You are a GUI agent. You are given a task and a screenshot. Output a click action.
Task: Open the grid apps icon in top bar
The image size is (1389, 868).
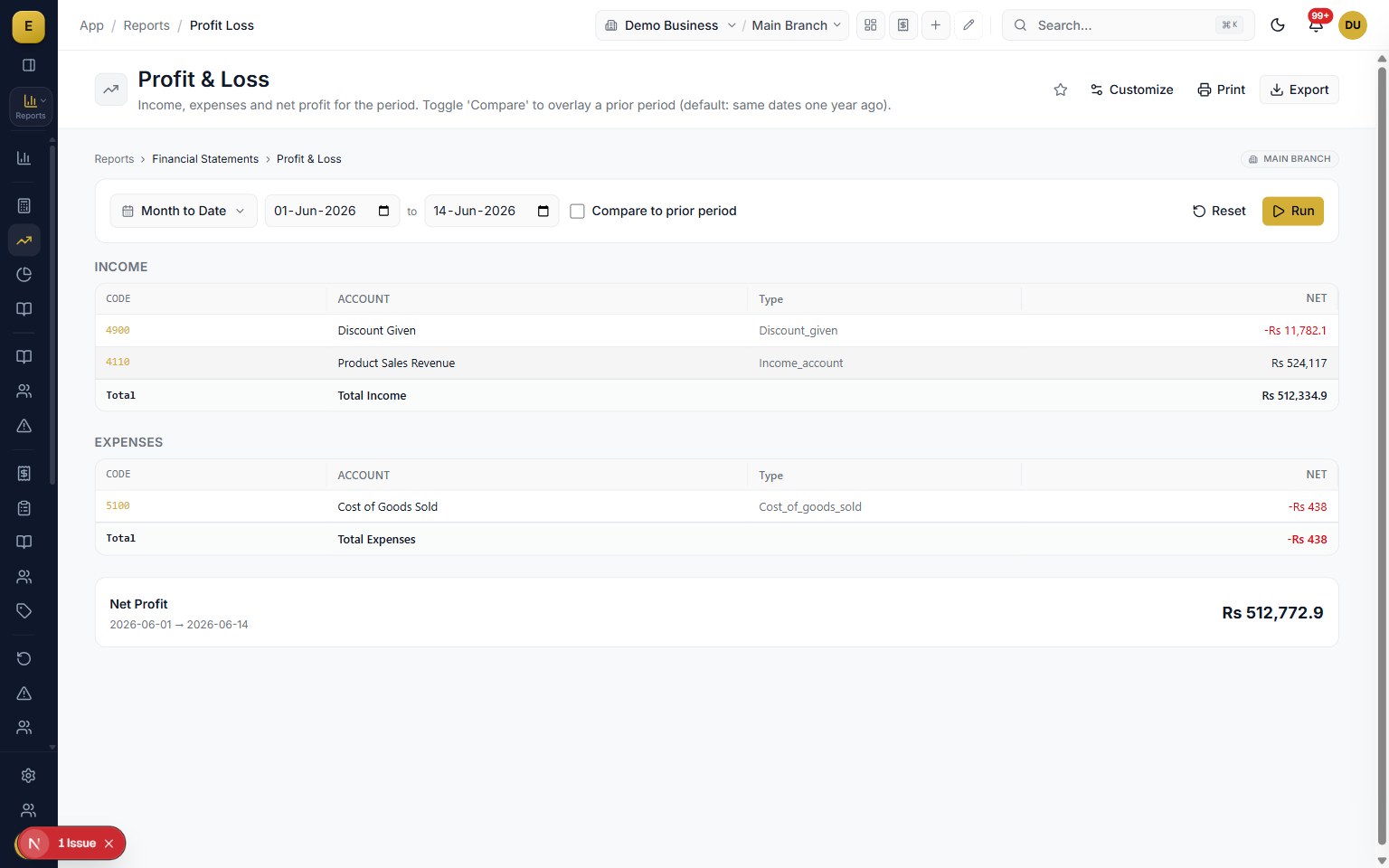pyautogui.click(x=871, y=25)
